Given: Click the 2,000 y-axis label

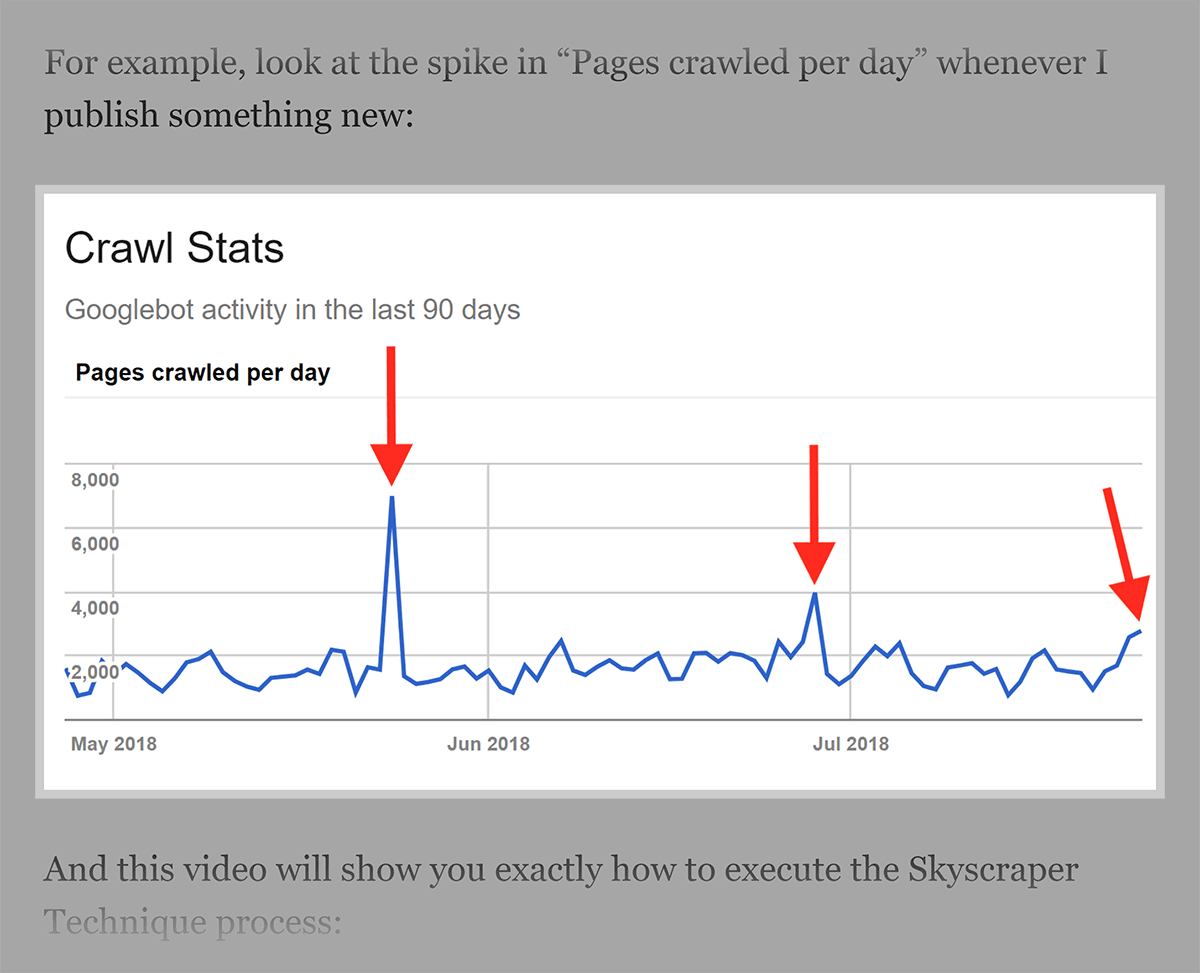Looking at the screenshot, I should (x=94, y=672).
